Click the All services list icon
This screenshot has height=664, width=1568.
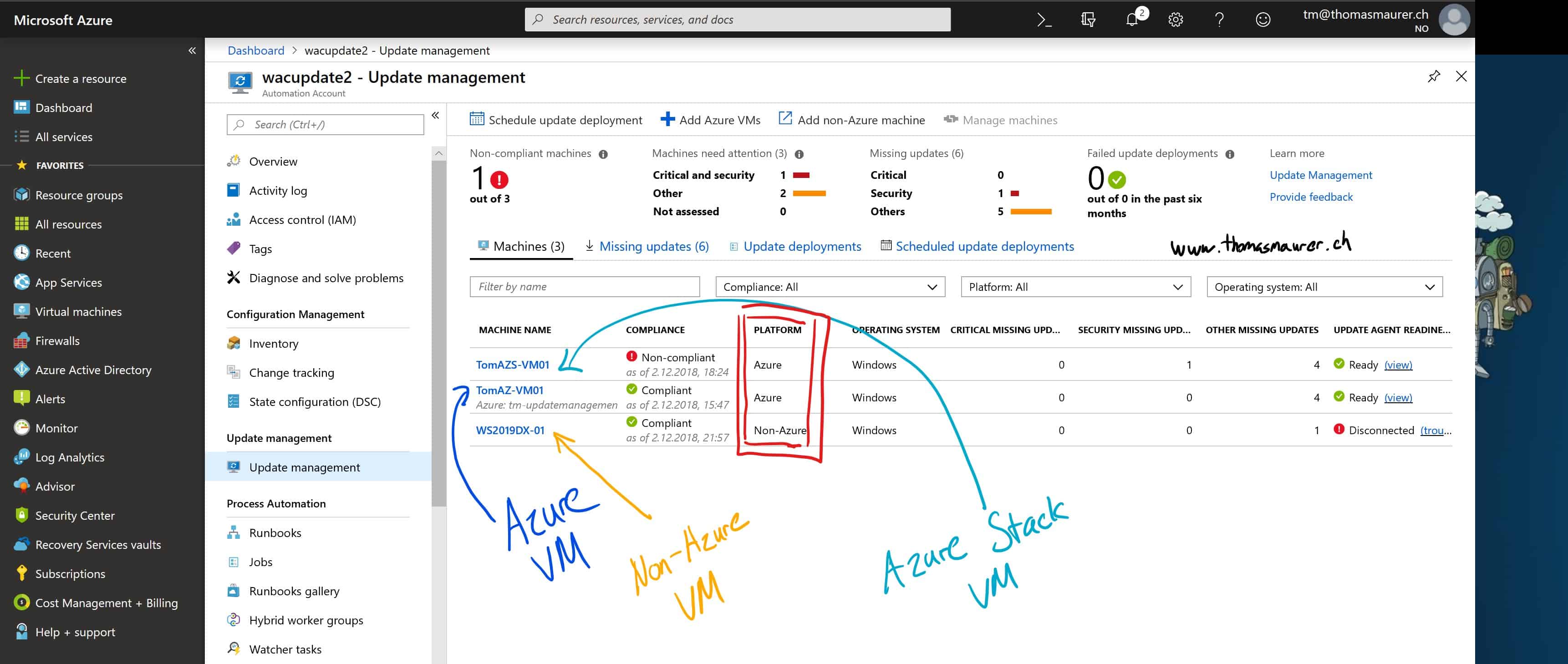pos(21,137)
